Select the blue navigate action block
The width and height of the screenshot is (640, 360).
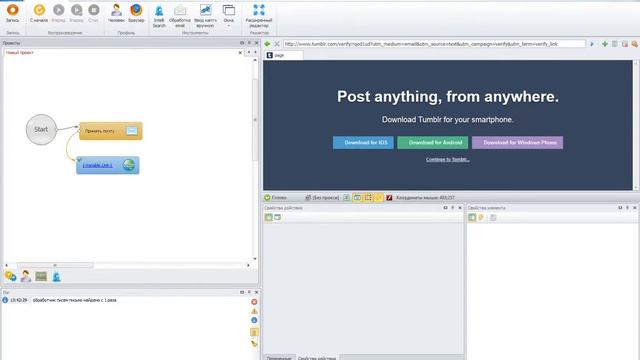pos(108,165)
